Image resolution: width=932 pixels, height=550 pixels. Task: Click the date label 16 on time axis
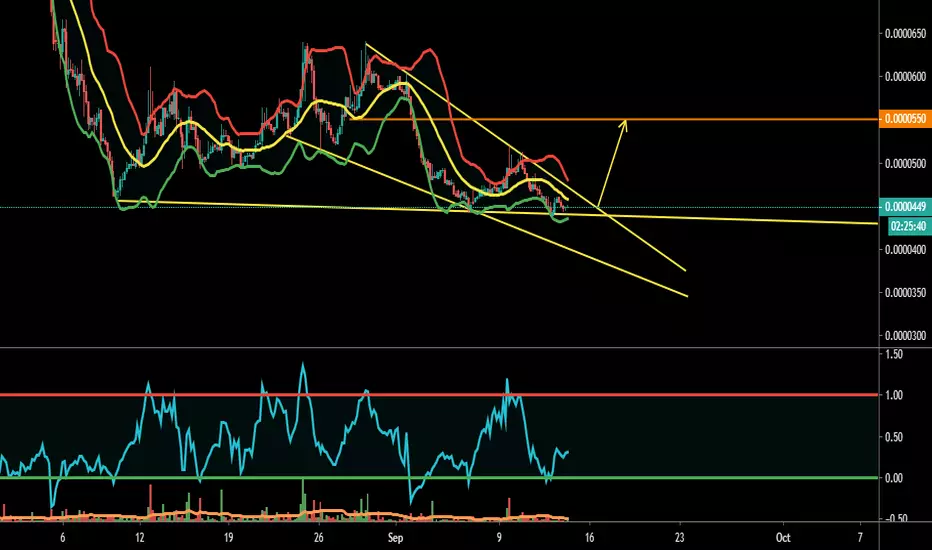tap(589, 538)
